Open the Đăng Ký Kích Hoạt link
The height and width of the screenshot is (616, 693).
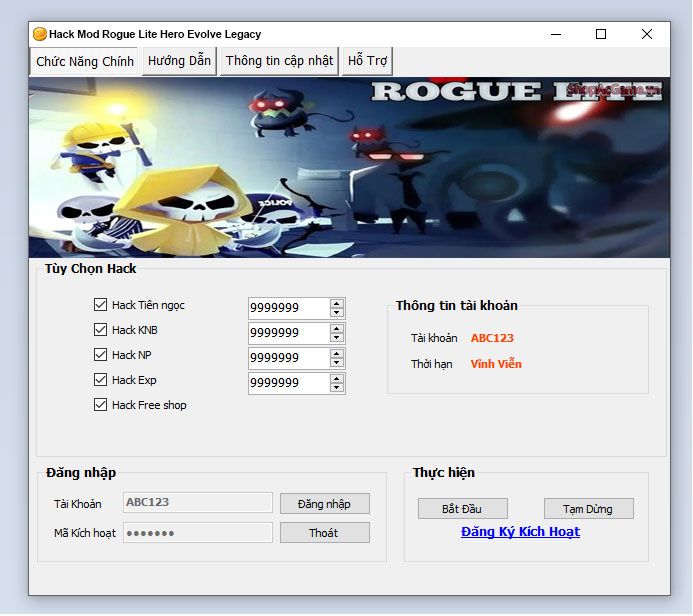[x=520, y=532]
